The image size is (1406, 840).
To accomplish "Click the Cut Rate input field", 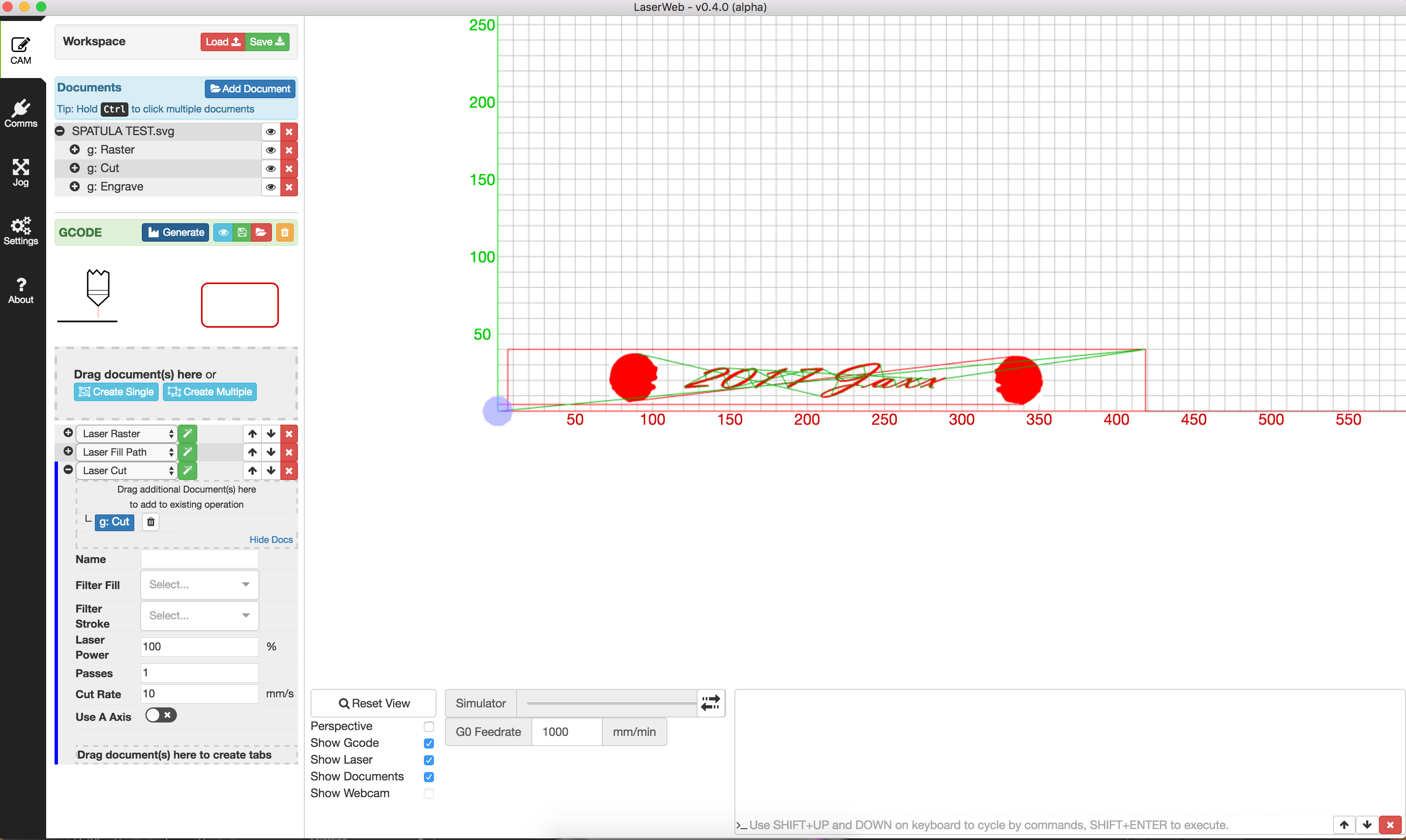I will point(200,694).
